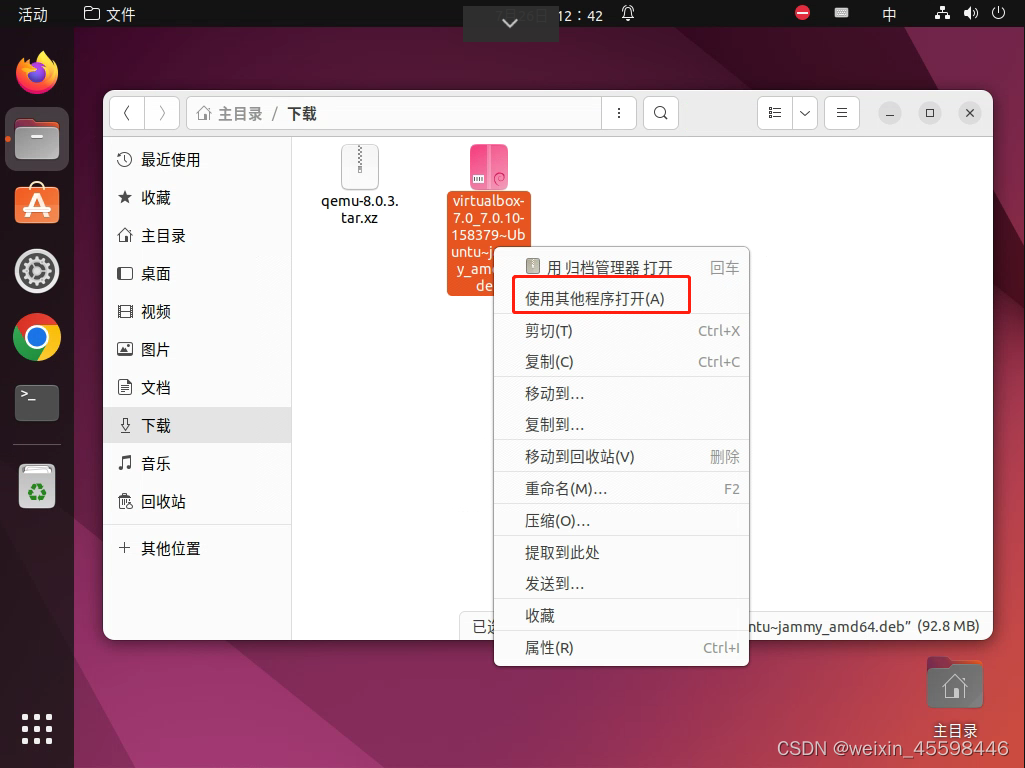
Task: Open notification bell in top bar
Action: (628, 13)
